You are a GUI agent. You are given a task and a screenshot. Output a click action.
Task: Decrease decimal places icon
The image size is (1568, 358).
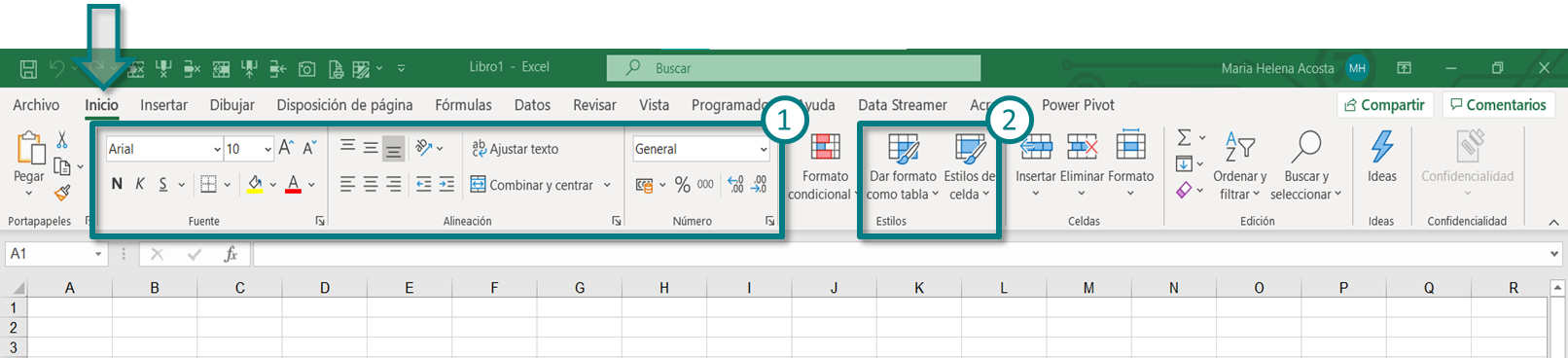759,184
